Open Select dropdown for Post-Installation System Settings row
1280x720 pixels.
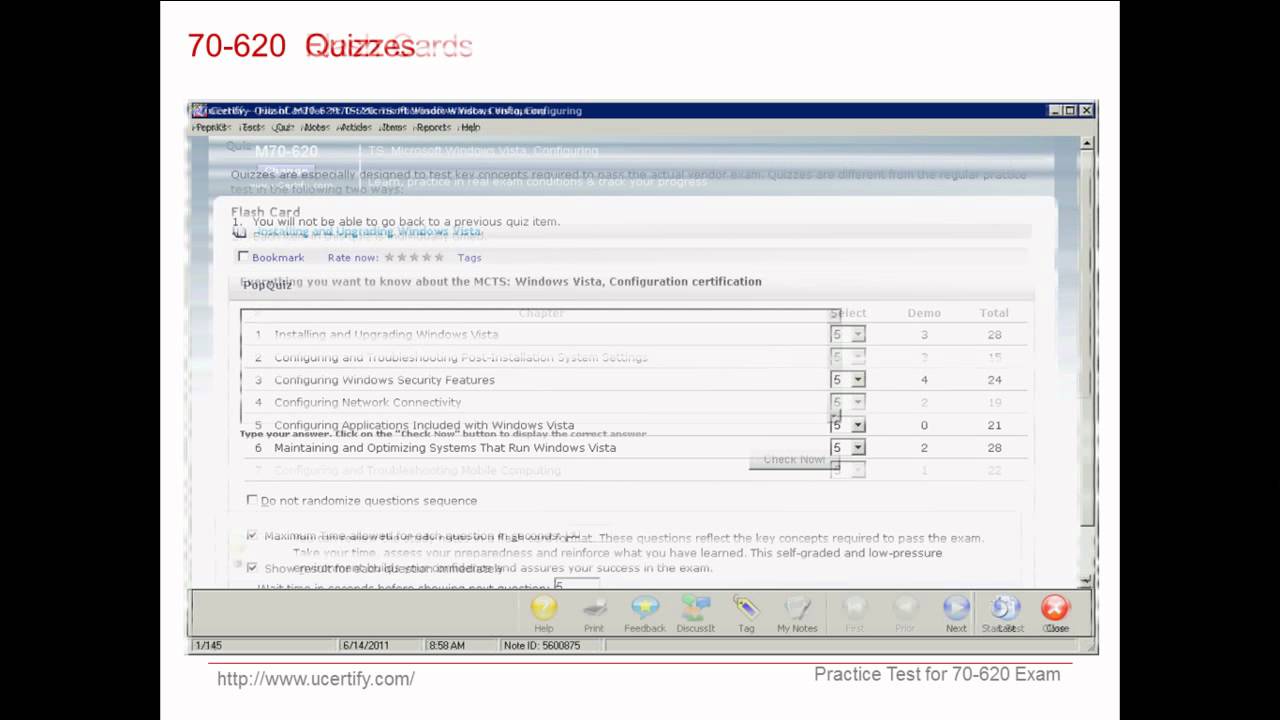(848, 357)
